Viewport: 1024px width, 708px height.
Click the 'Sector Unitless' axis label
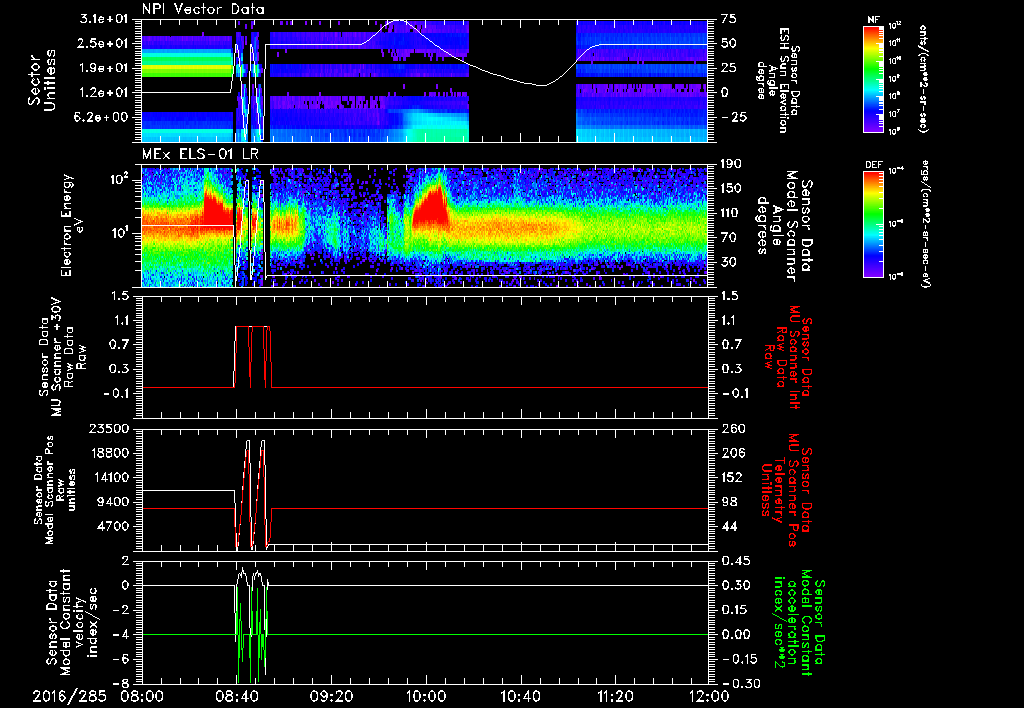(42, 80)
